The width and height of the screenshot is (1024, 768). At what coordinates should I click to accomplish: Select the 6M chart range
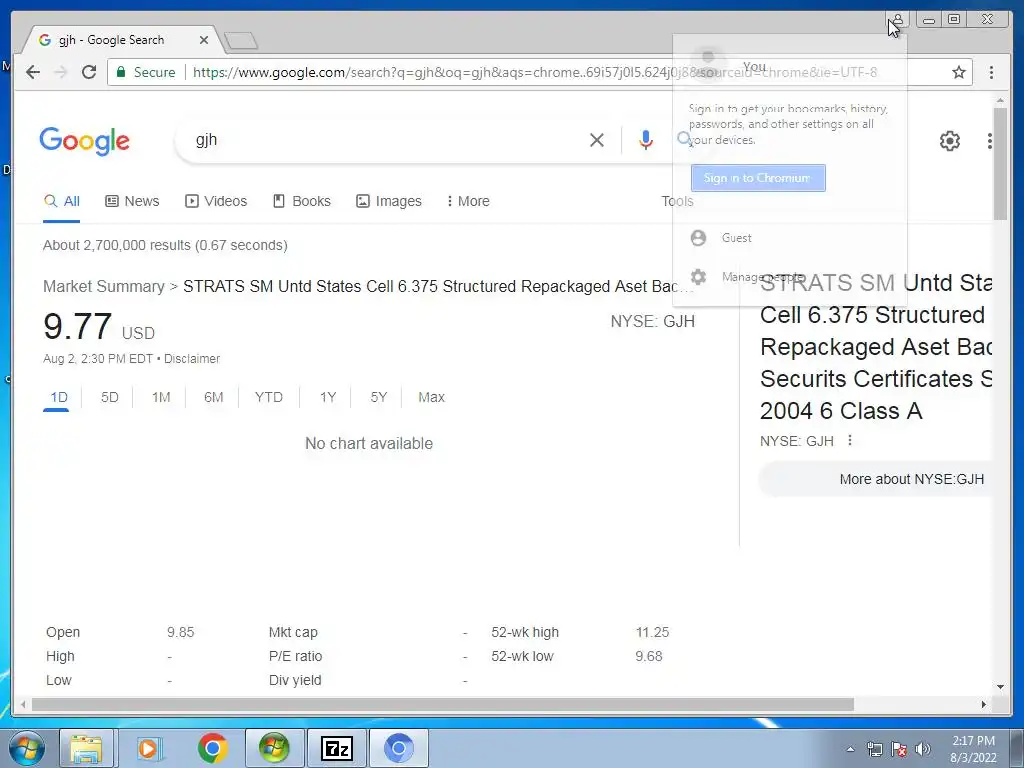[214, 397]
